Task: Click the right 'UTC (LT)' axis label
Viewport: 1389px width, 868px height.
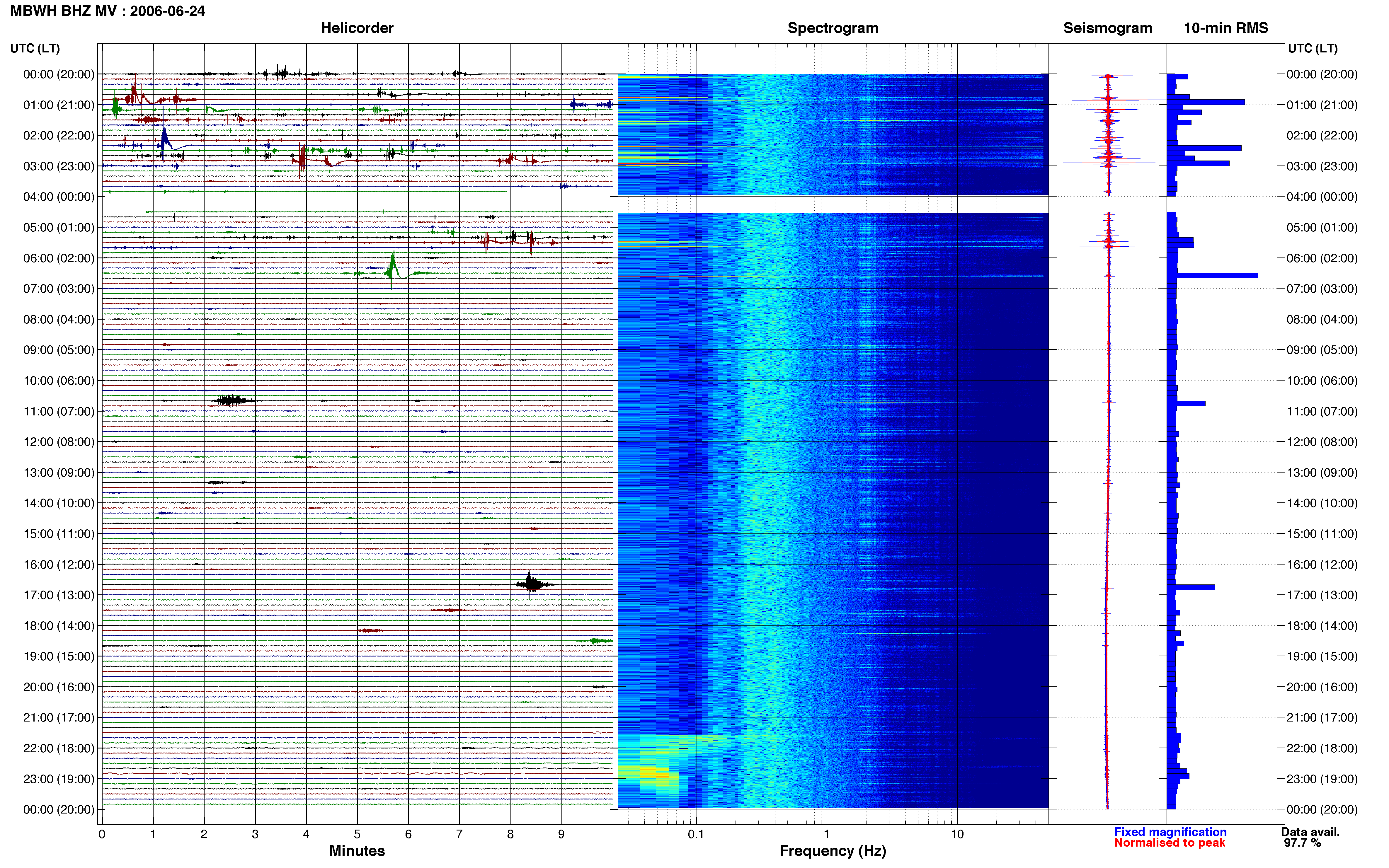Action: [x=1313, y=48]
